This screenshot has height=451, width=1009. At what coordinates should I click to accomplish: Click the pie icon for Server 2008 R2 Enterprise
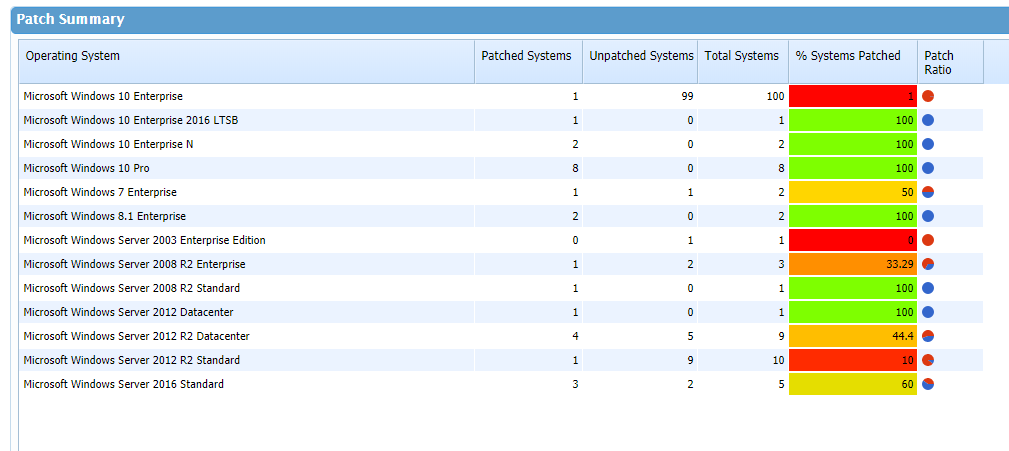point(928,264)
